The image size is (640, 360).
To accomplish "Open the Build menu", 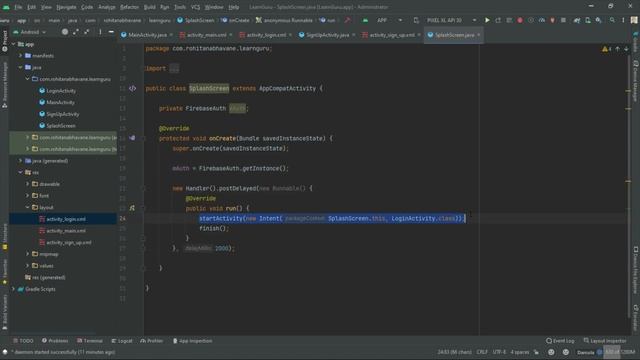I will pos(149,7).
